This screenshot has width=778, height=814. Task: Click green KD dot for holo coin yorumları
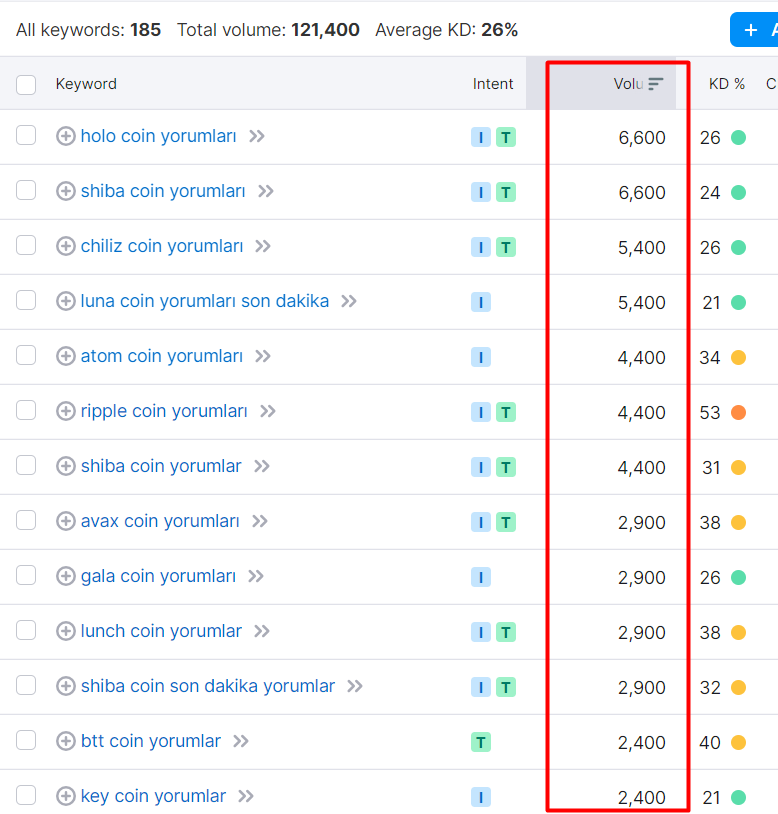[x=739, y=138]
